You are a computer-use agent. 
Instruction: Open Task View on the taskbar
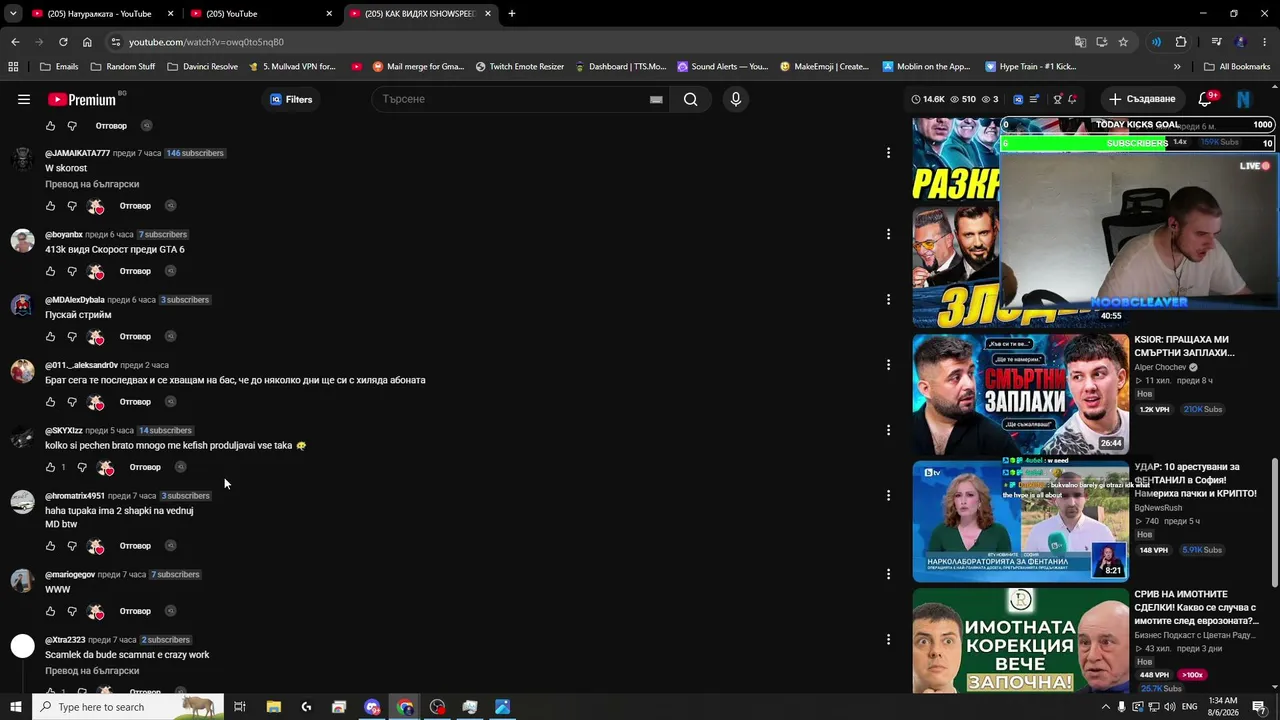point(240,707)
